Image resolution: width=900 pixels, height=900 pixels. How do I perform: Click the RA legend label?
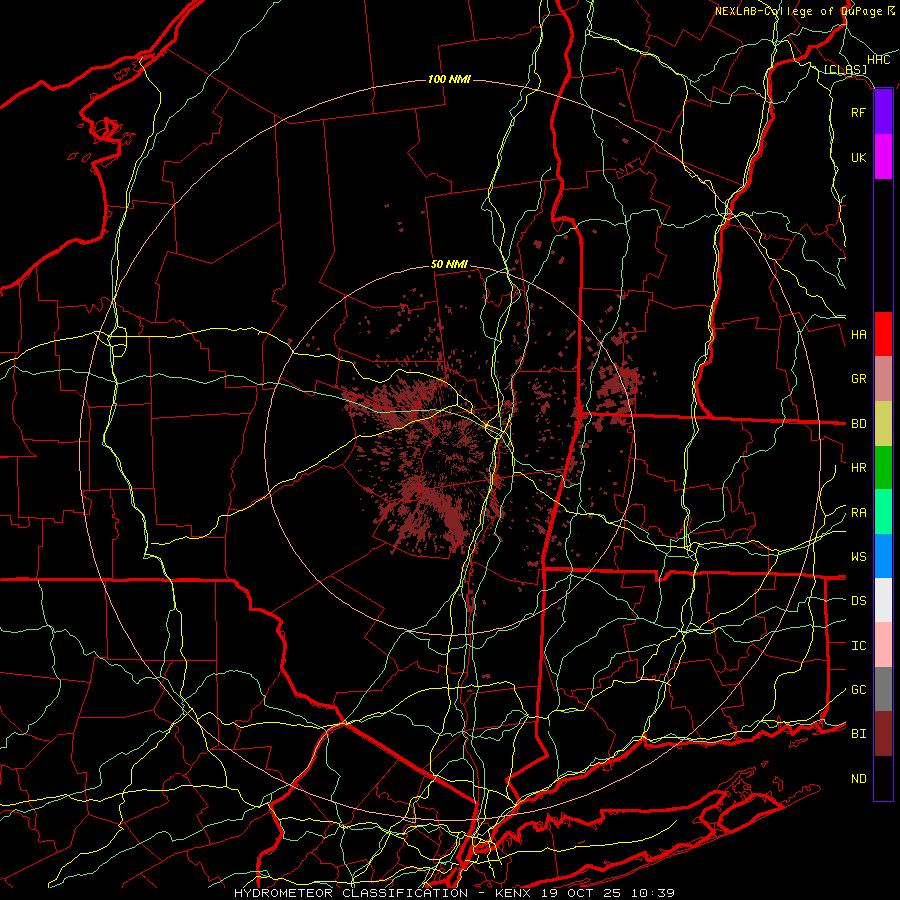coord(858,513)
